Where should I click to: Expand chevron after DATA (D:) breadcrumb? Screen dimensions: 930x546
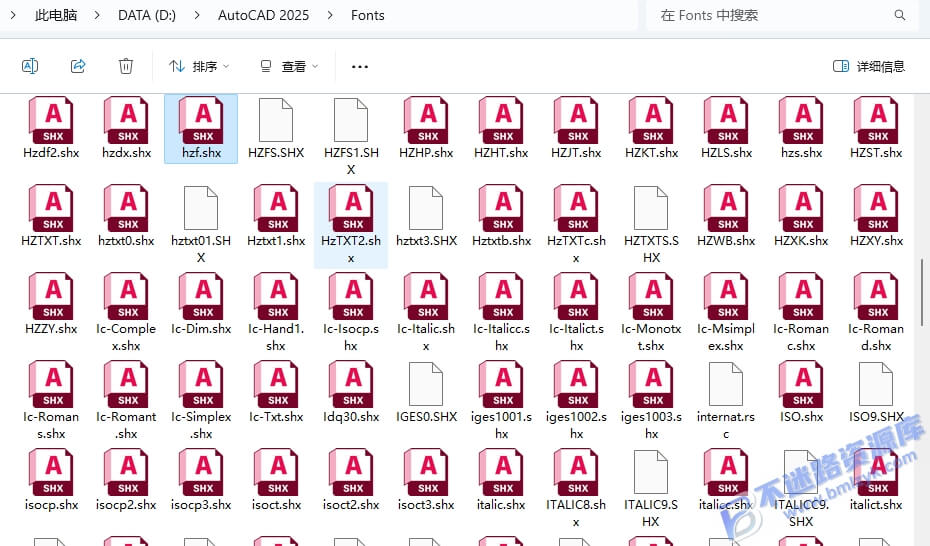point(197,15)
